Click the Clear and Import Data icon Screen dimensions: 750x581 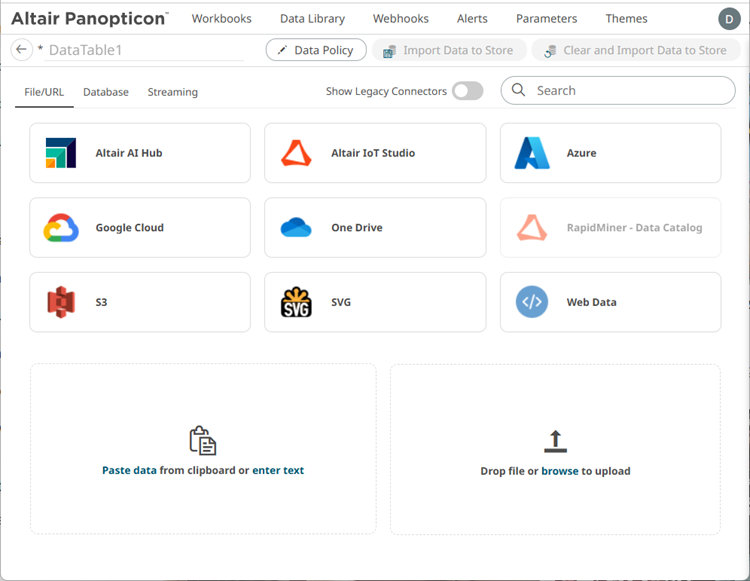point(550,51)
